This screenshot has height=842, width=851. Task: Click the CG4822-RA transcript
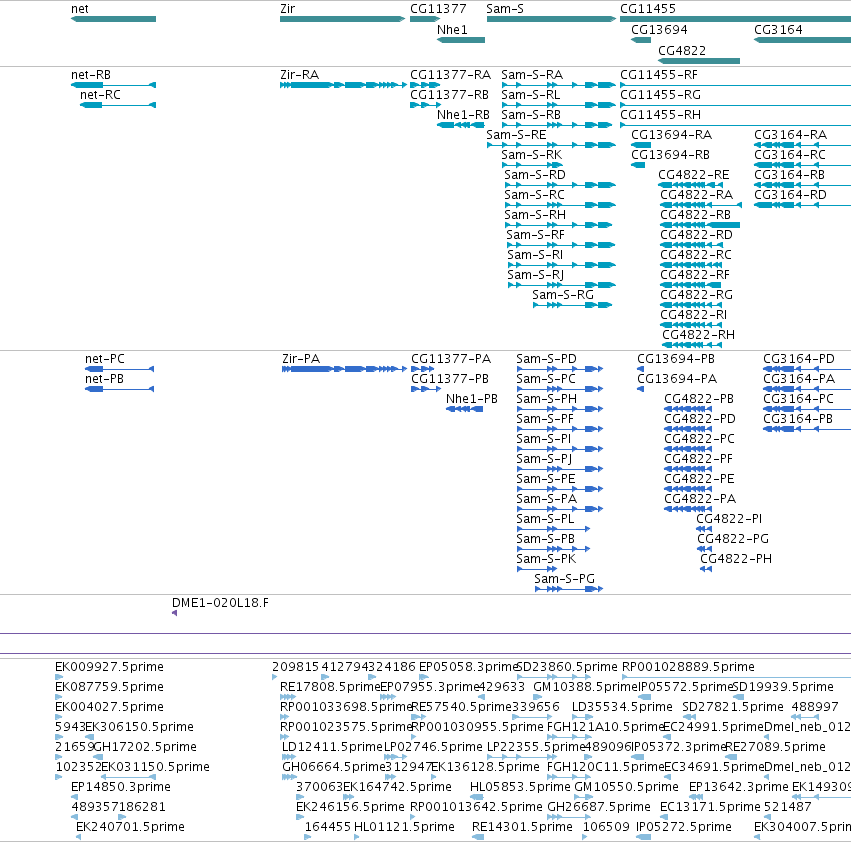click(701, 205)
